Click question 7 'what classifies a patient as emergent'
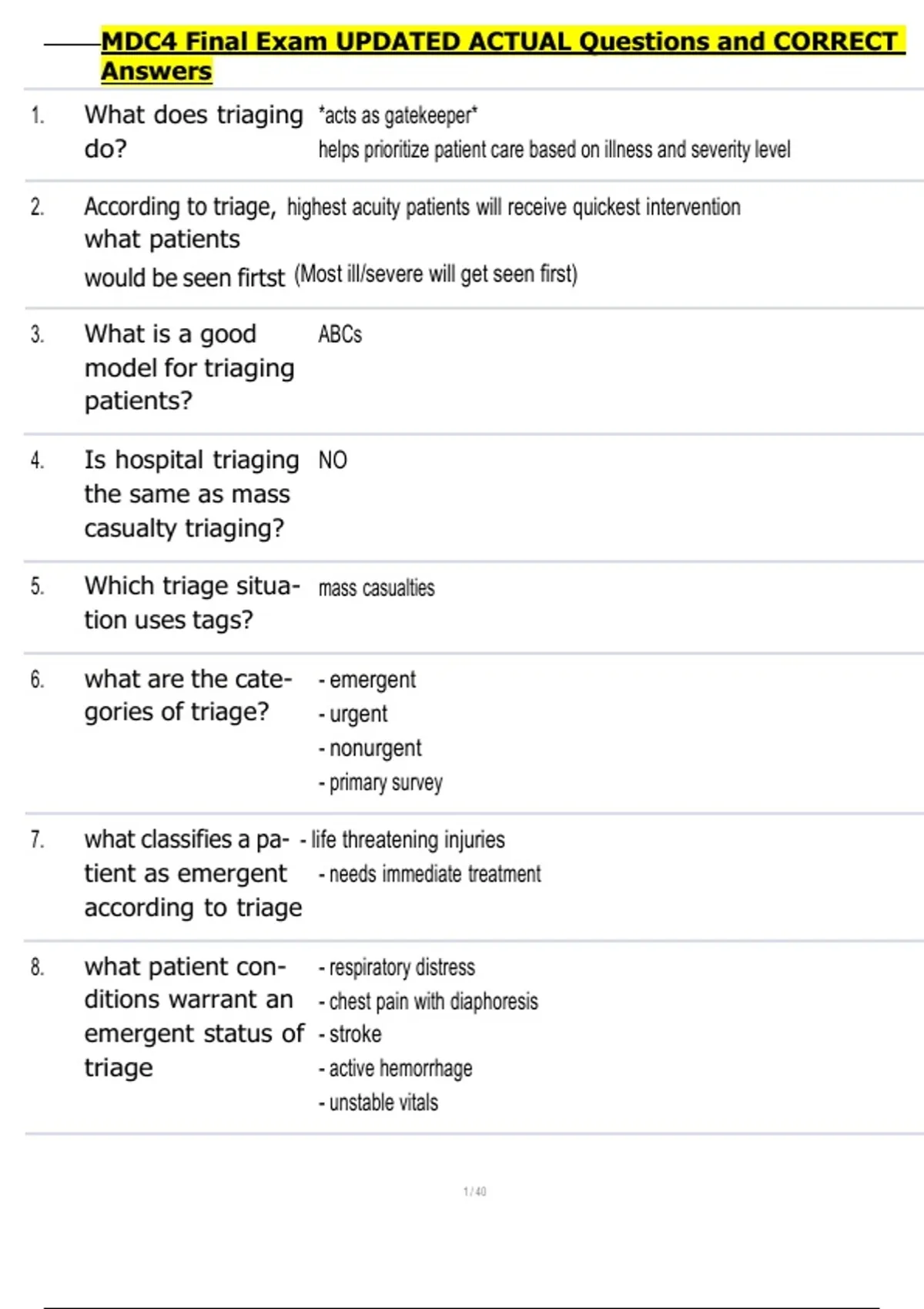The width and height of the screenshot is (924, 1309). (x=192, y=873)
